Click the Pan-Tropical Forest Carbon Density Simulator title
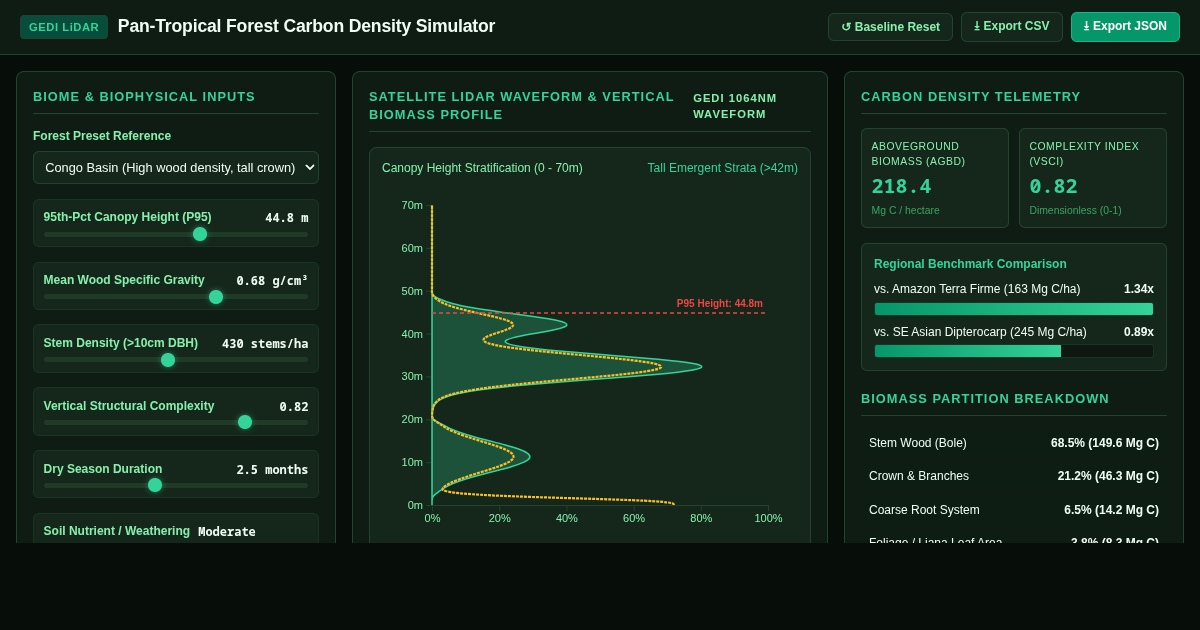 [306, 26]
